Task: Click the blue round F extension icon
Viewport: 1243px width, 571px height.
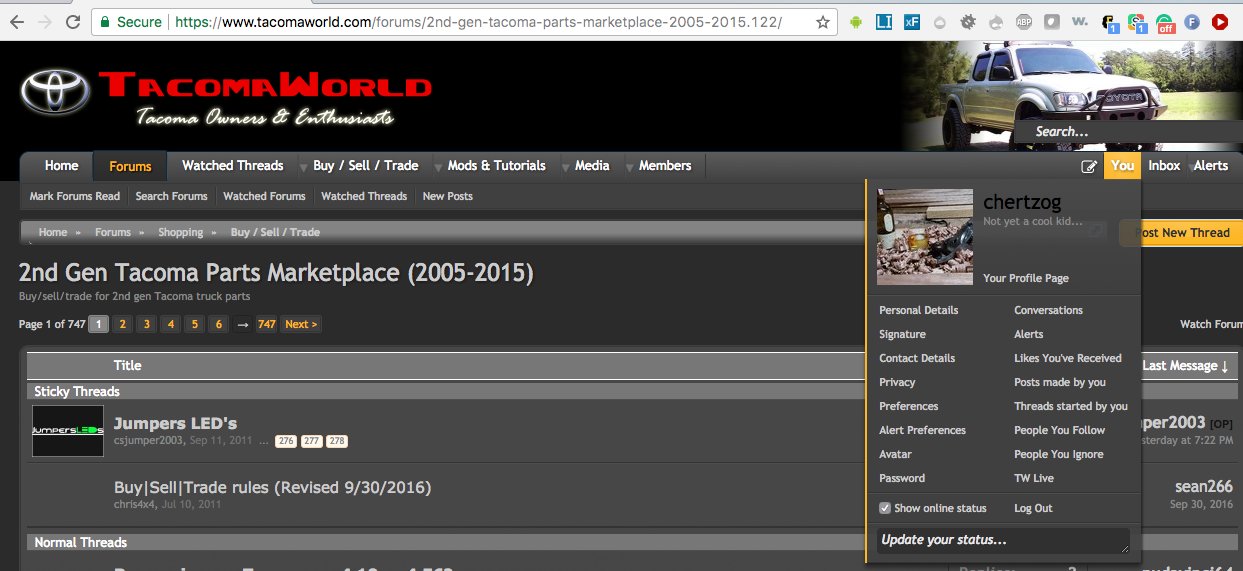Action: [1192, 21]
